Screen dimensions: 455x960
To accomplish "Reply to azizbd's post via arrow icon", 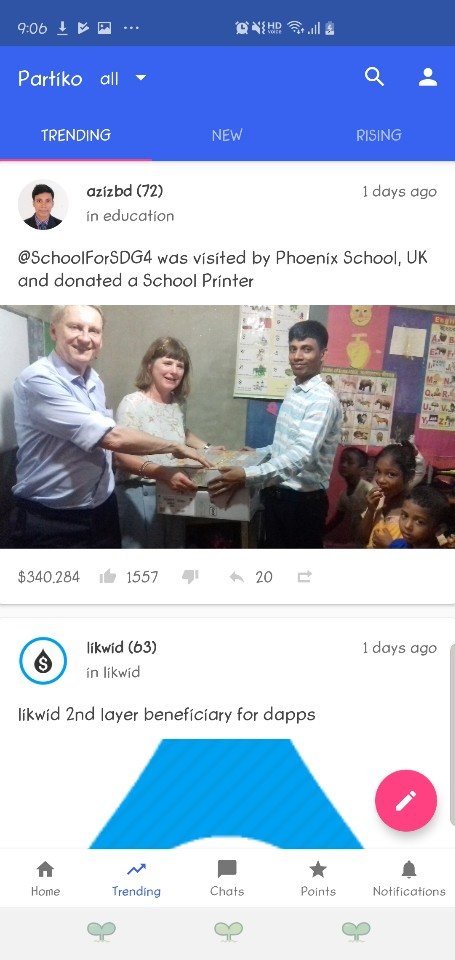I will tap(237, 577).
